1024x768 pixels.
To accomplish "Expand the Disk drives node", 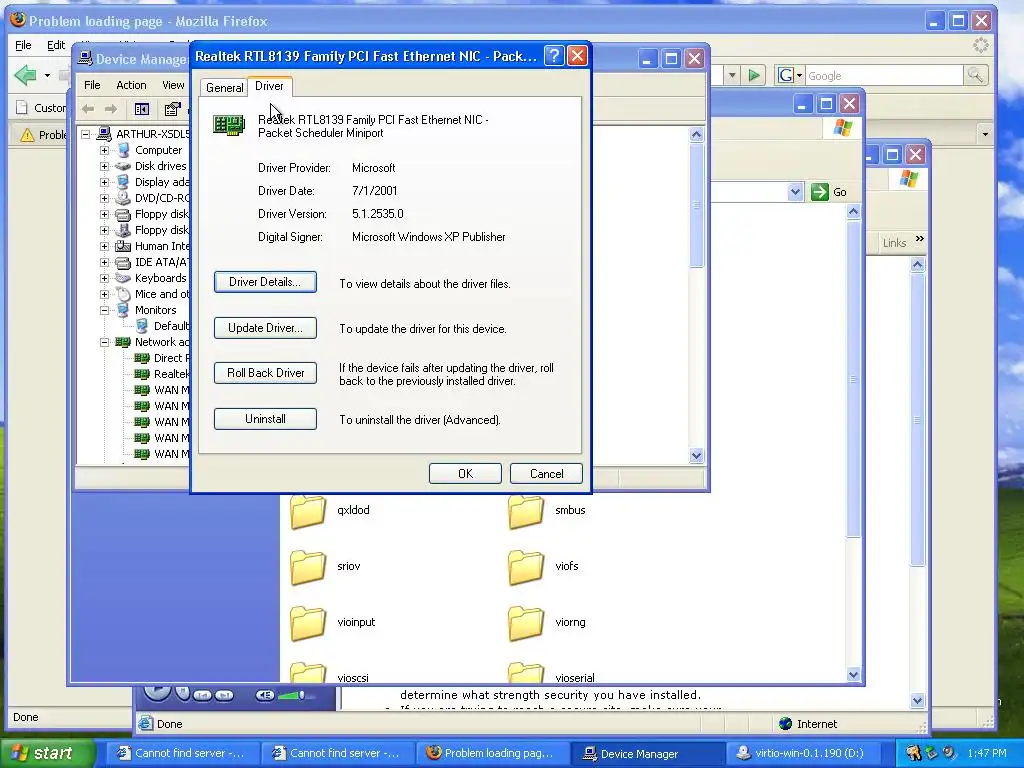I will [x=104, y=166].
